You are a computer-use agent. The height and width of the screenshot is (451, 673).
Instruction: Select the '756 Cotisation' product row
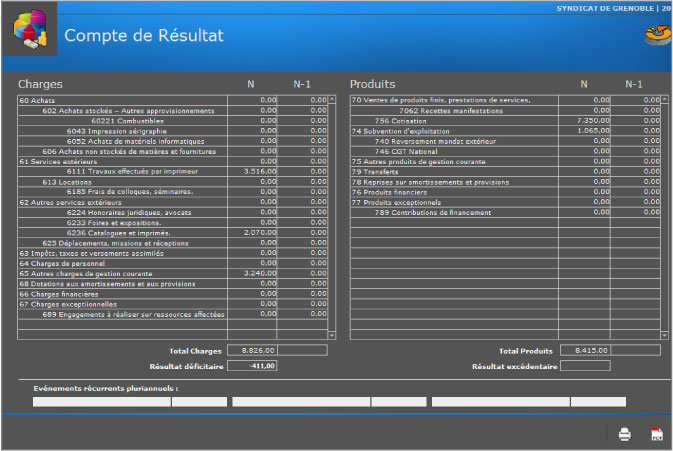point(400,120)
